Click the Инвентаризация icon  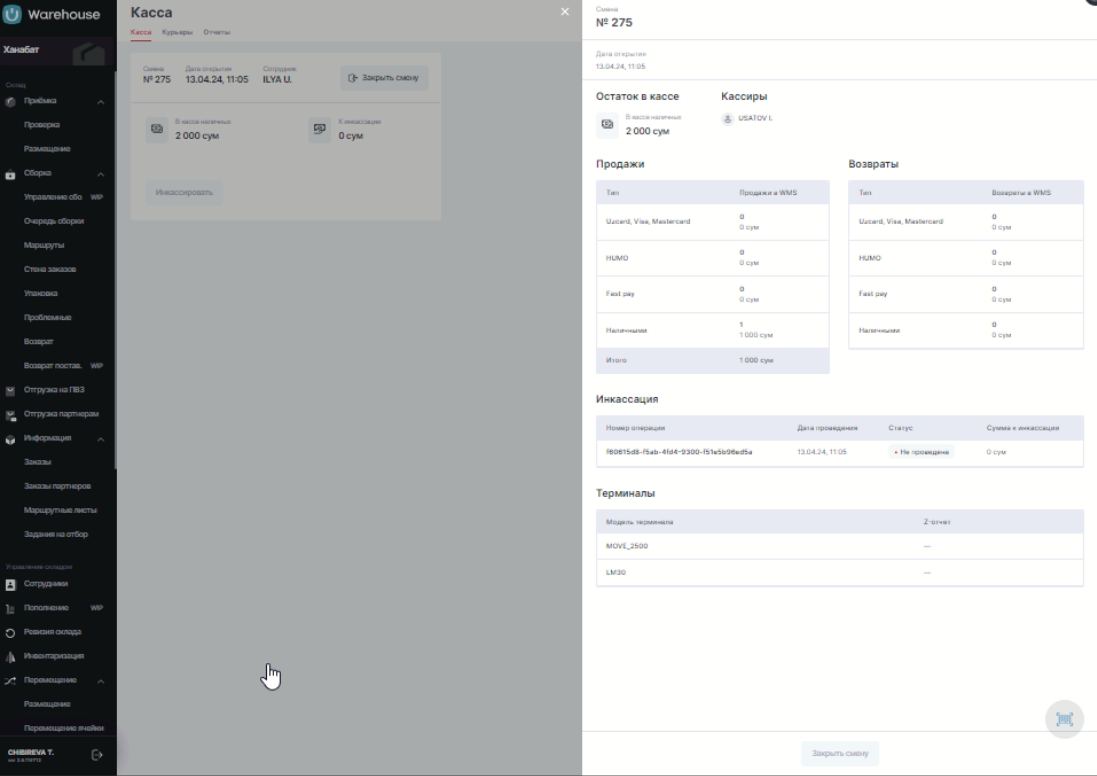[x=10, y=657]
